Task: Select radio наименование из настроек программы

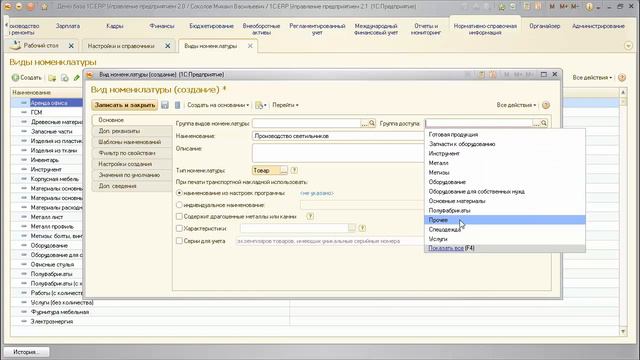Action: [x=179, y=193]
